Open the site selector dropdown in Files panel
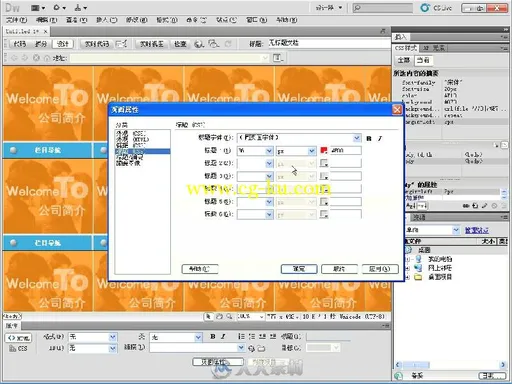Image resolution: width=512 pixels, height=384 pixels. pyautogui.click(x=456, y=230)
